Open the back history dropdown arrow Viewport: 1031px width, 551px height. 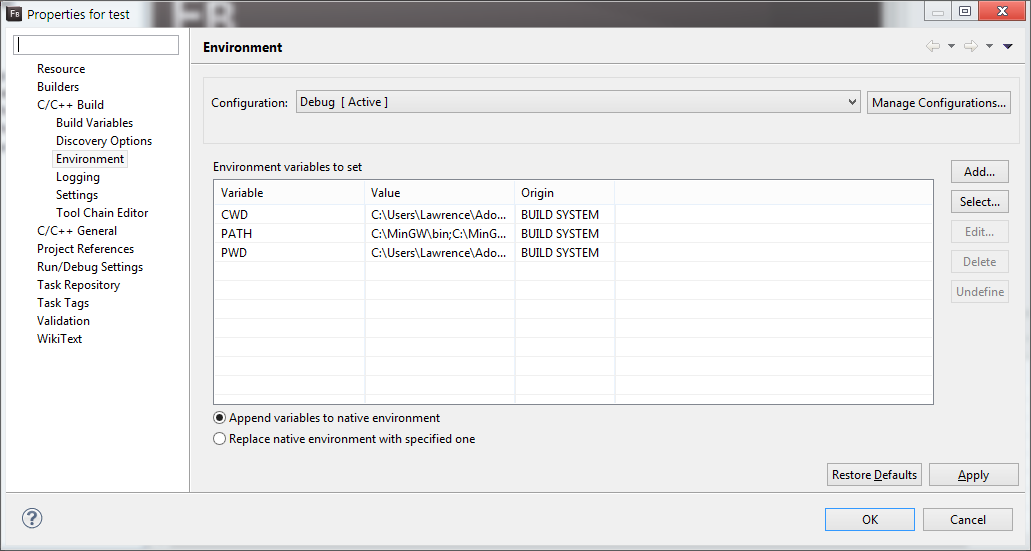coord(951,46)
